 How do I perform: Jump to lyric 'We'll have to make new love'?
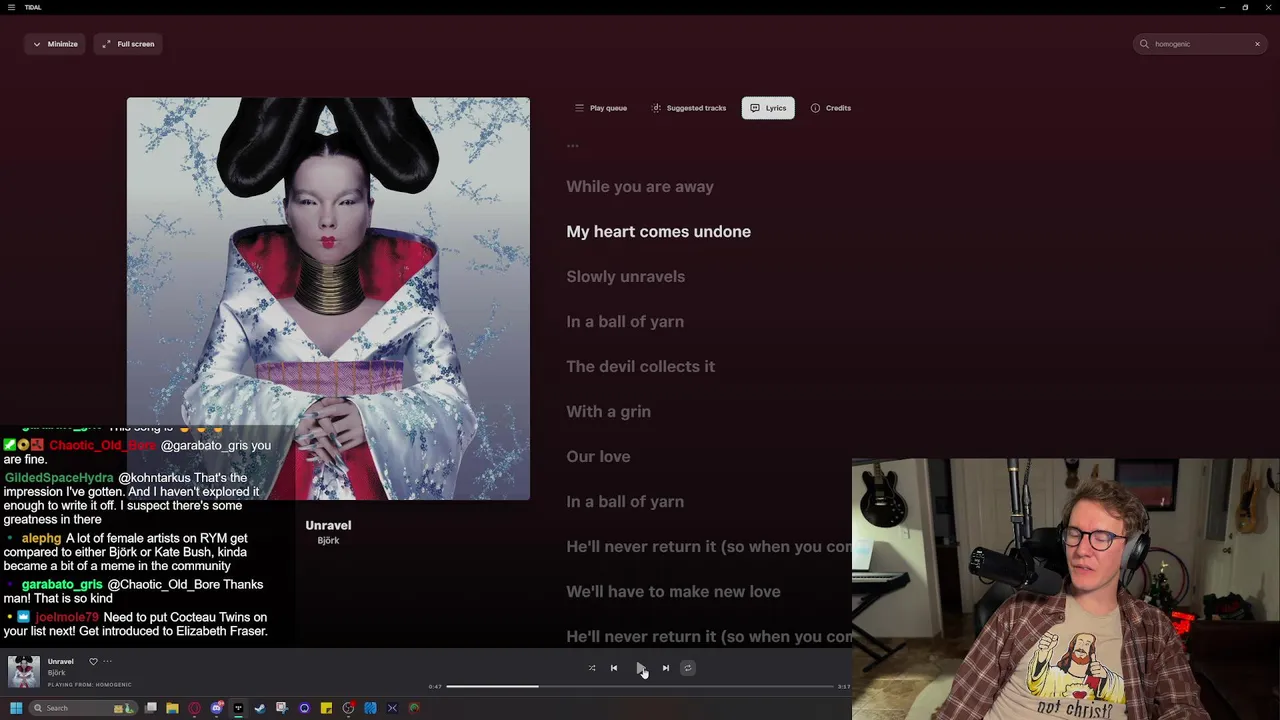(x=673, y=592)
